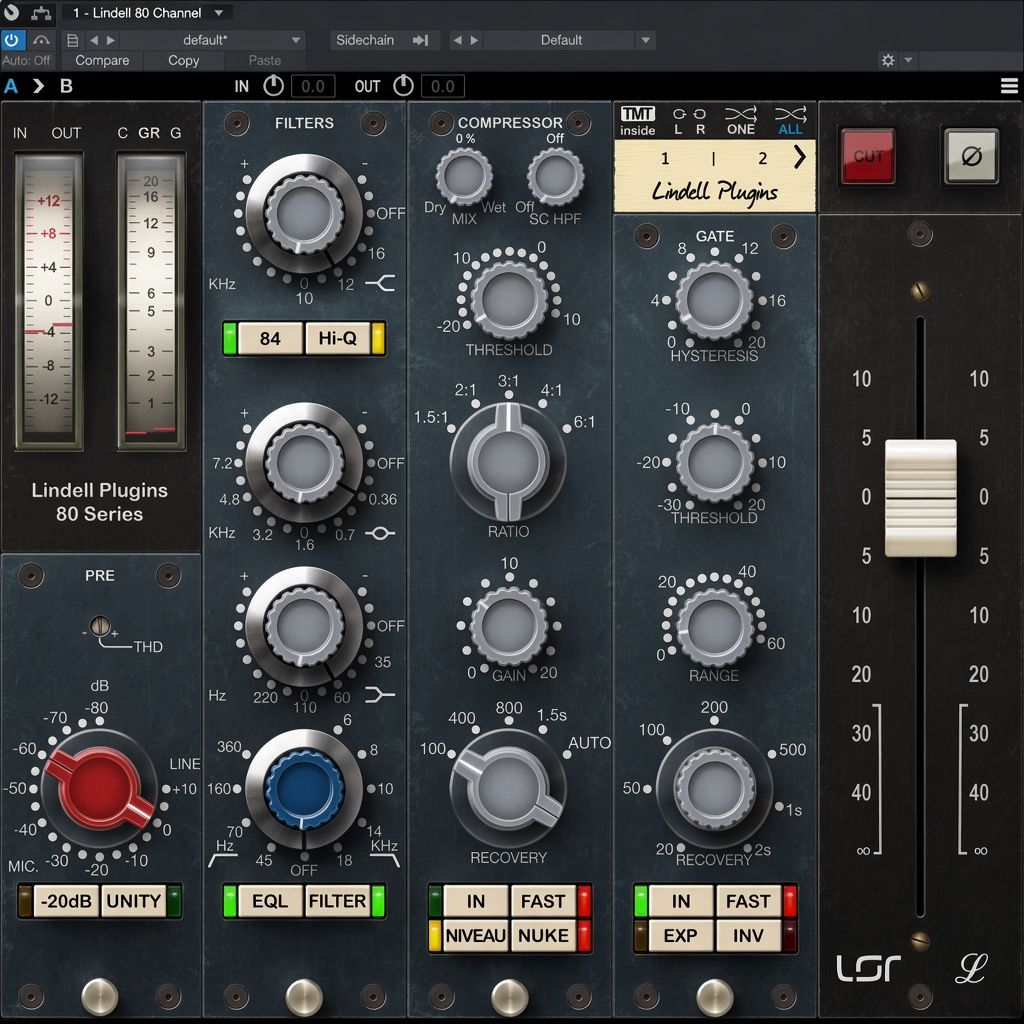Toggle the EQL switch
The height and width of the screenshot is (1024, 1024).
click(270, 901)
